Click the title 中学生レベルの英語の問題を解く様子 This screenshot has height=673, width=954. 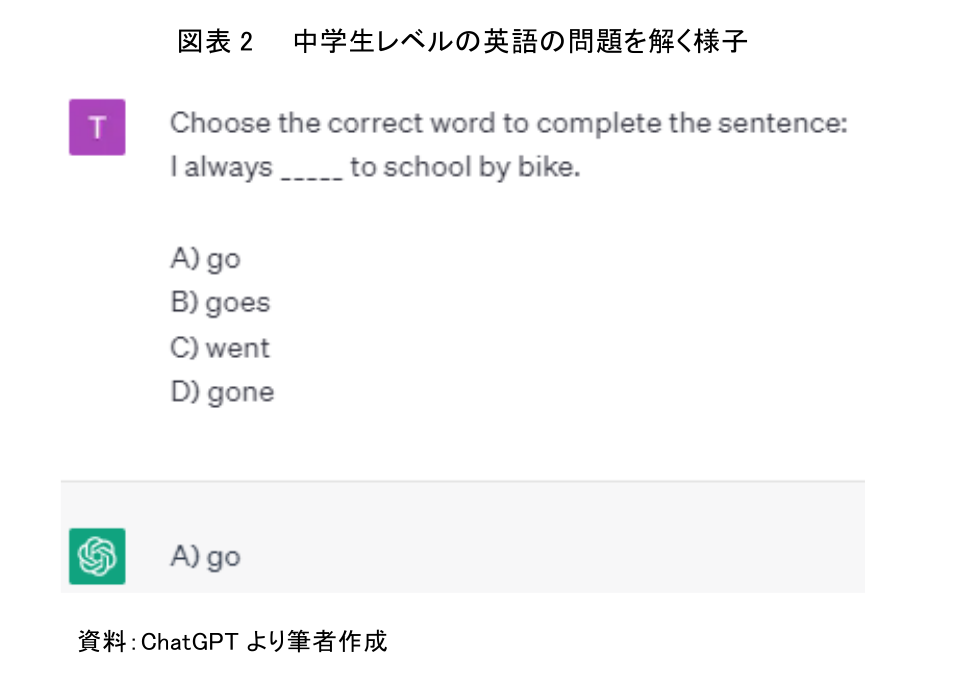tap(520, 42)
